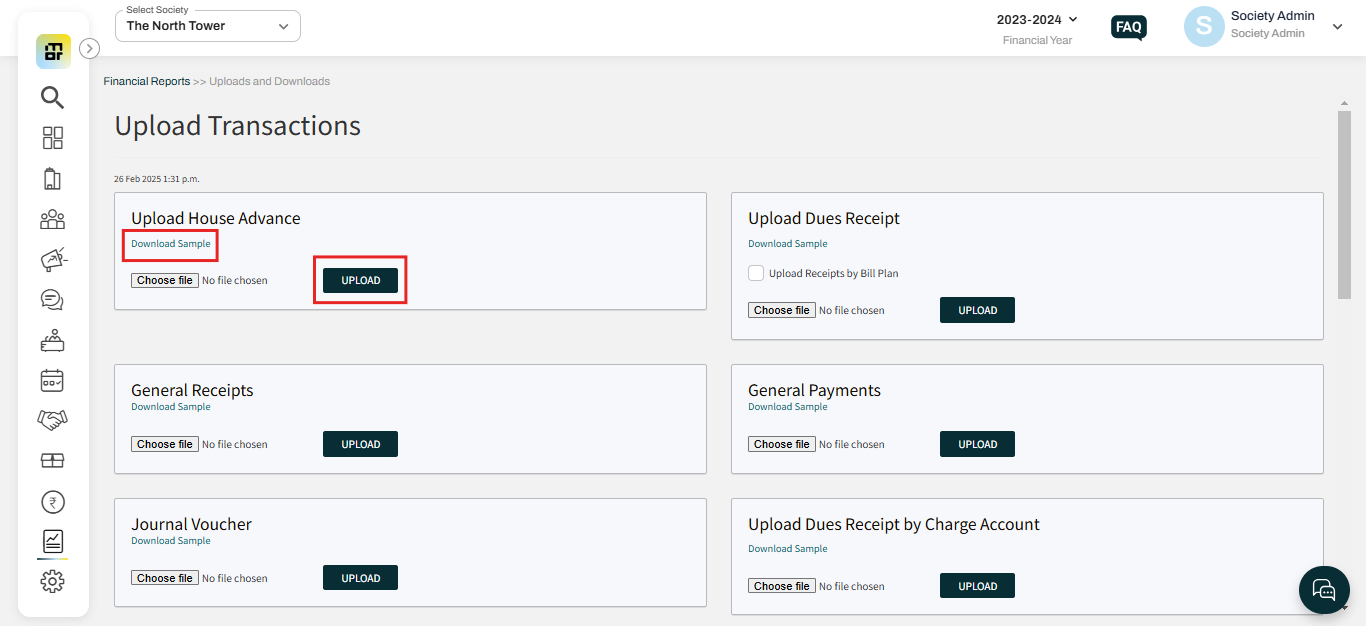Click the calendar icon in sidebar
Image resolution: width=1366 pixels, height=626 pixels.
[52, 380]
